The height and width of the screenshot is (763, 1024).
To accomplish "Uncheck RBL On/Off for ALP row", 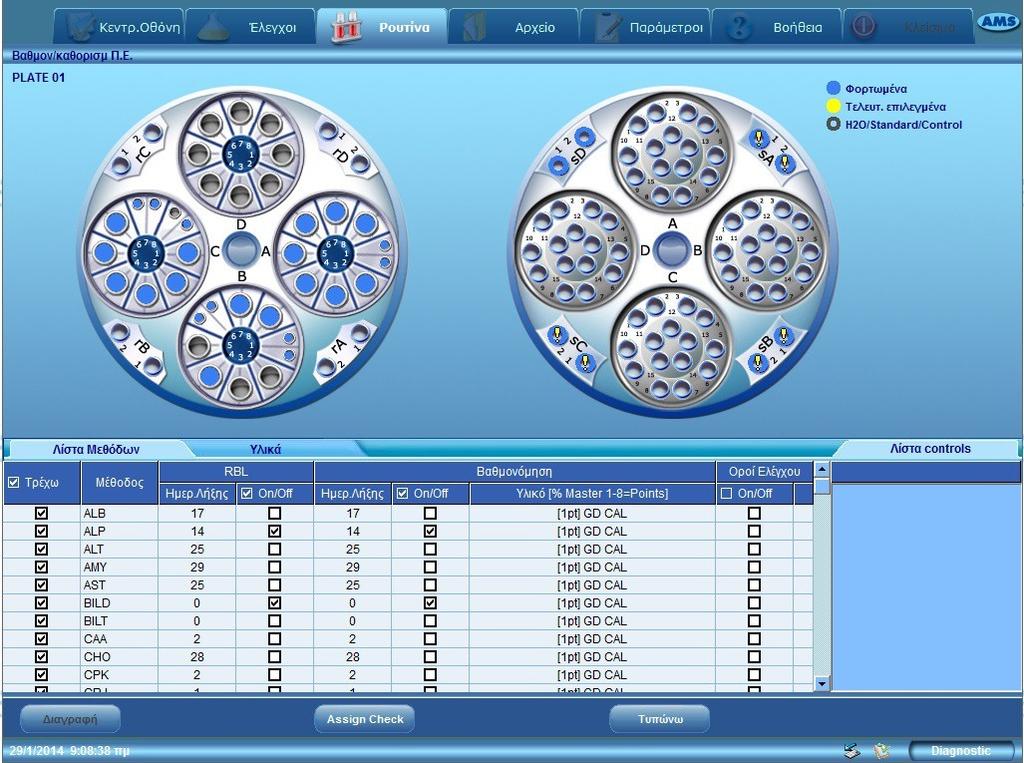I will [274, 531].
